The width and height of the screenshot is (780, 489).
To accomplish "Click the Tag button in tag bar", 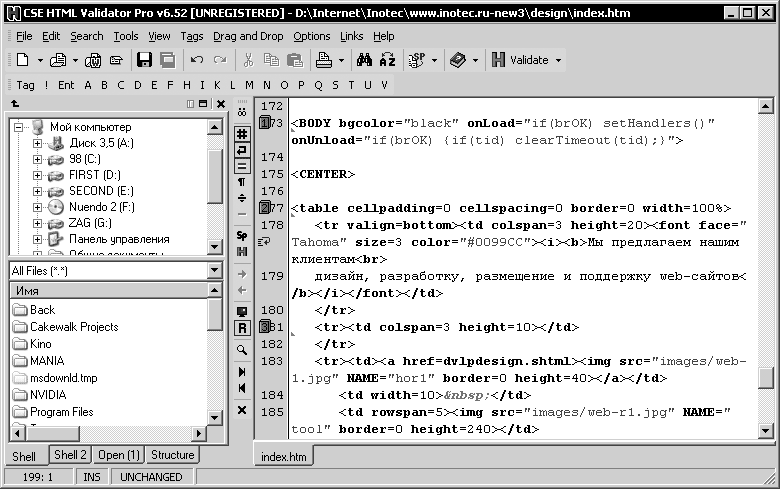I will [x=25, y=85].
